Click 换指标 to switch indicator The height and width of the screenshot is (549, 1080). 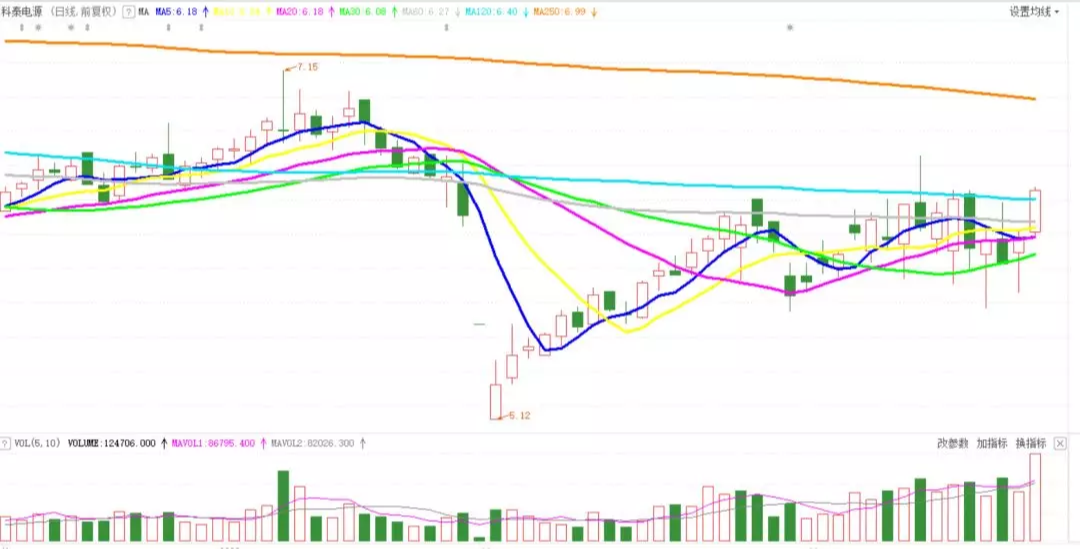pyautogui.click(x=1031, y=444)
